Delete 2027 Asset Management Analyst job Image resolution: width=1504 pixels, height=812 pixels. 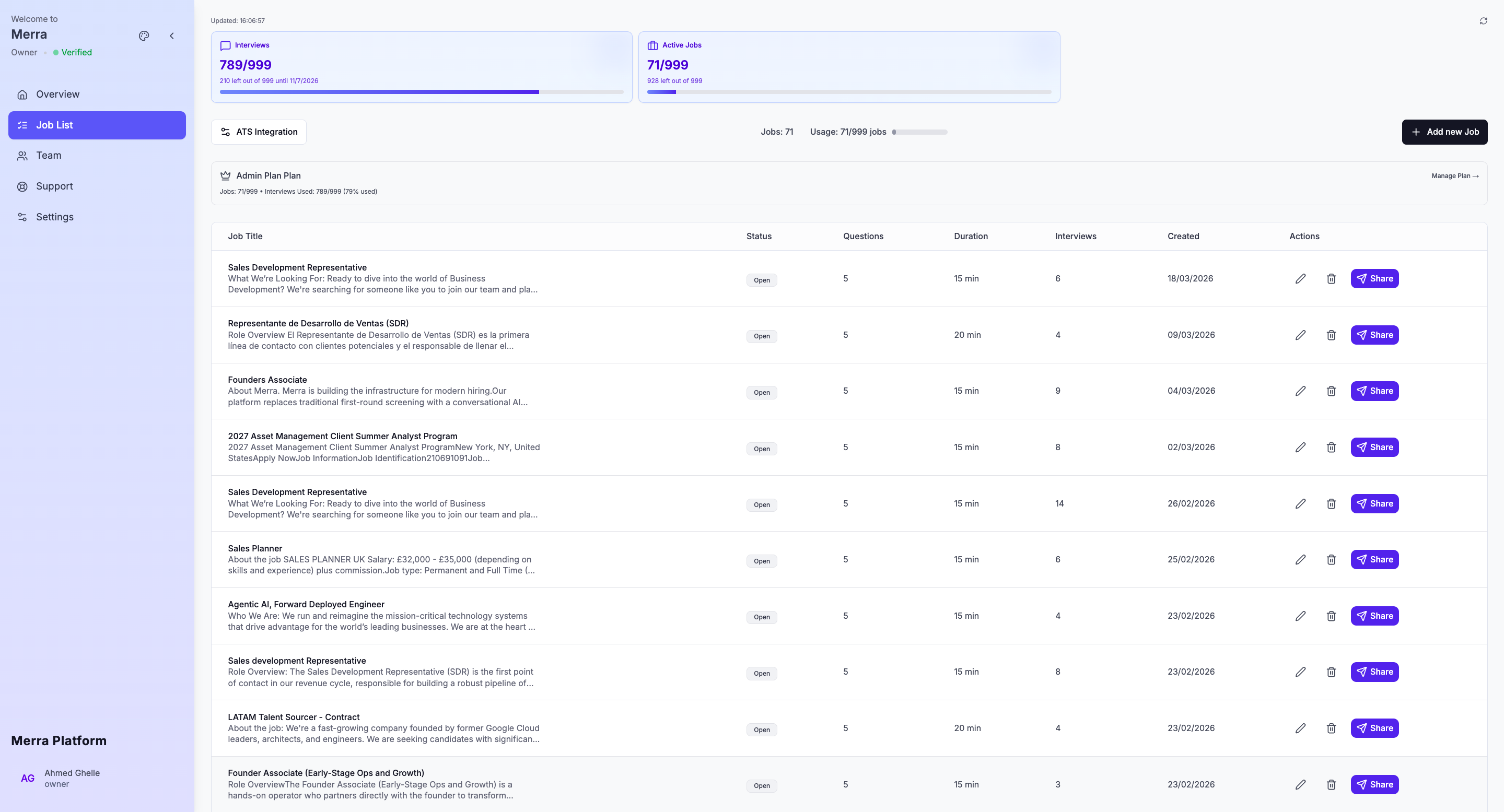tap(1331, 448)
